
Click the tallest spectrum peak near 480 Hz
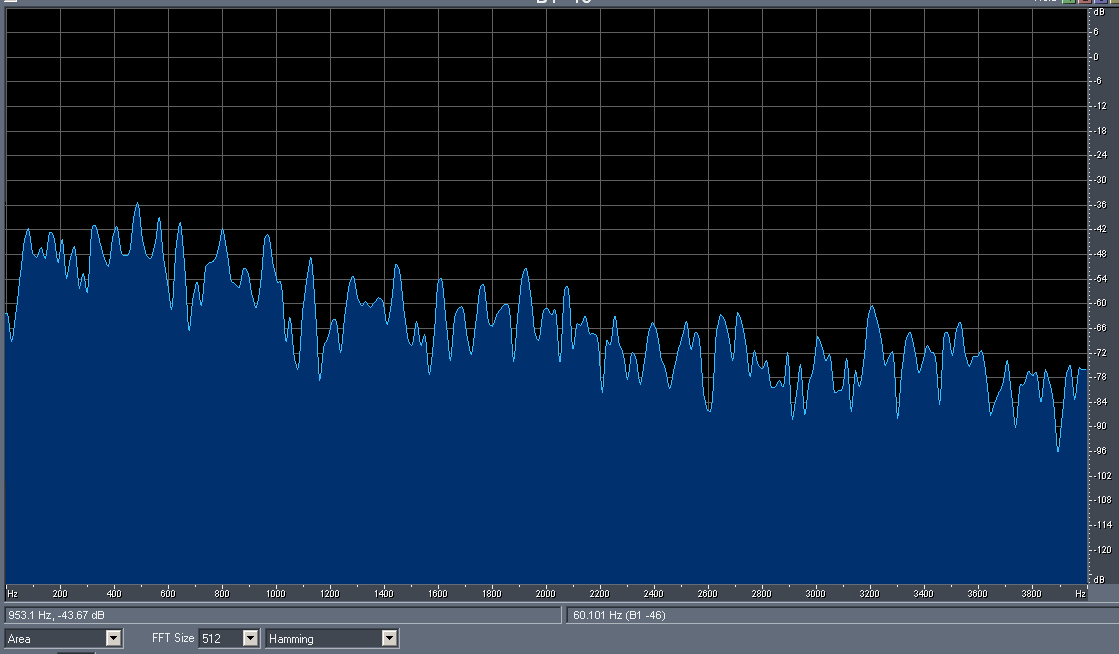tap(137, 205)
